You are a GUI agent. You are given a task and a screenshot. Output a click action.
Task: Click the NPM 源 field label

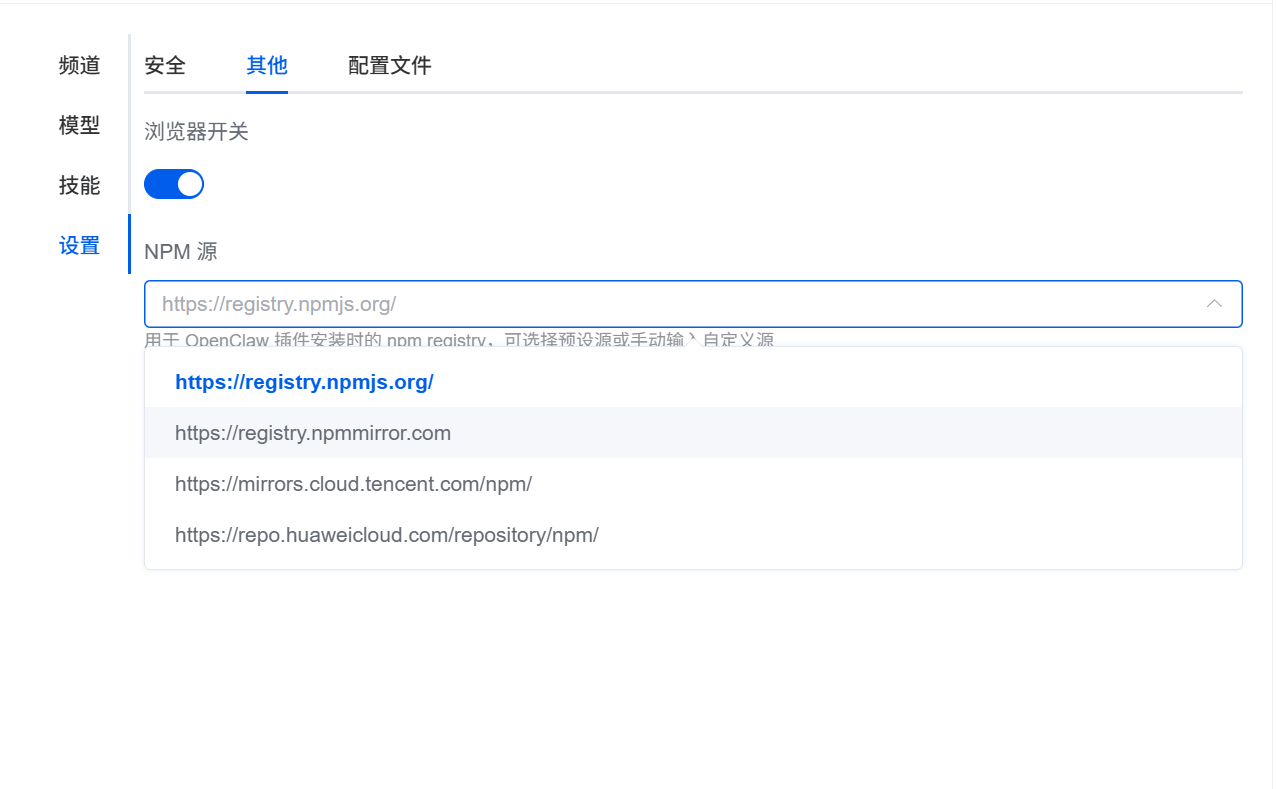pos(180,252)
